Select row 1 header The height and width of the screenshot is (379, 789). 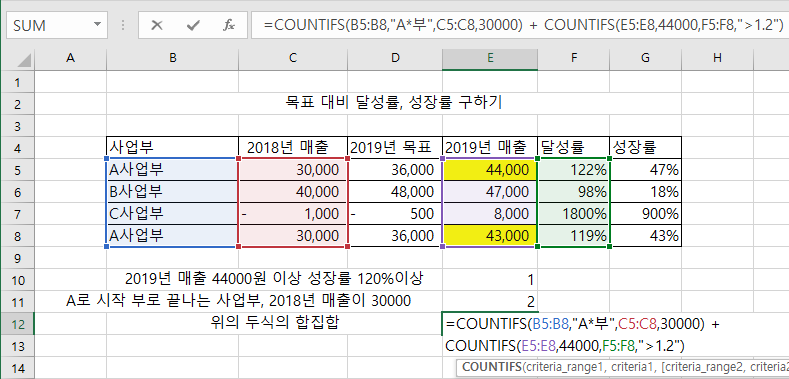tap(18, 82)
